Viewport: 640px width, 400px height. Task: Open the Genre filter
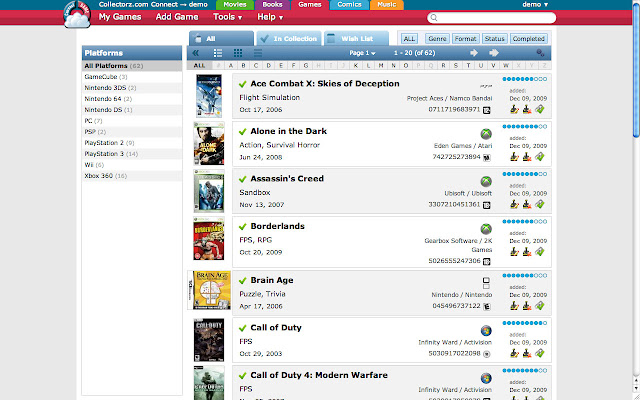point(437,39)
